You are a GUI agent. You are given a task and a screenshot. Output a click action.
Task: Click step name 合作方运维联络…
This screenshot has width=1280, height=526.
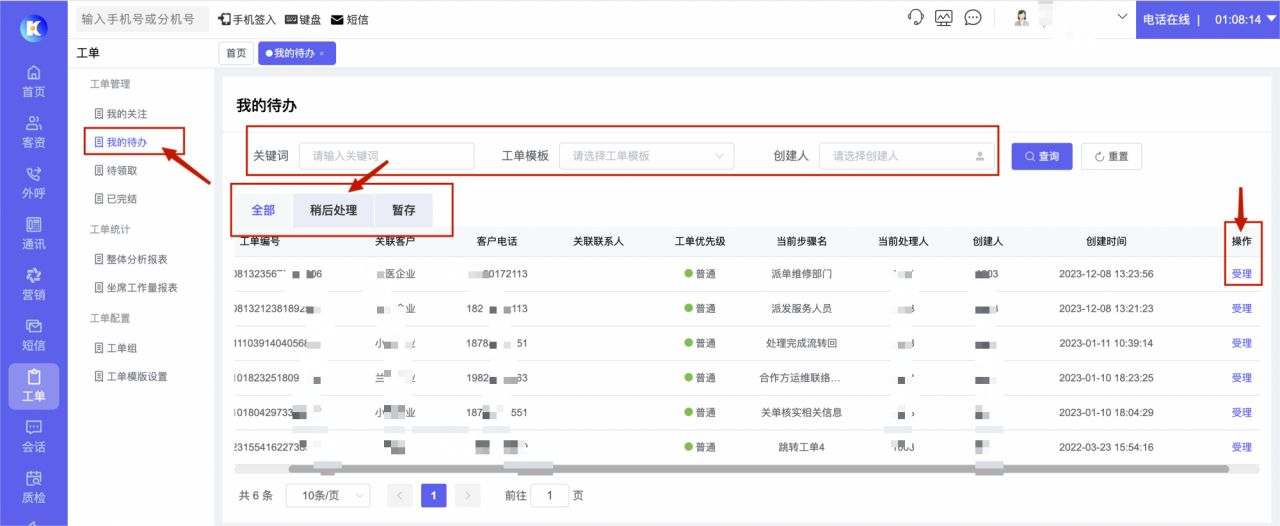click(800, 378)
